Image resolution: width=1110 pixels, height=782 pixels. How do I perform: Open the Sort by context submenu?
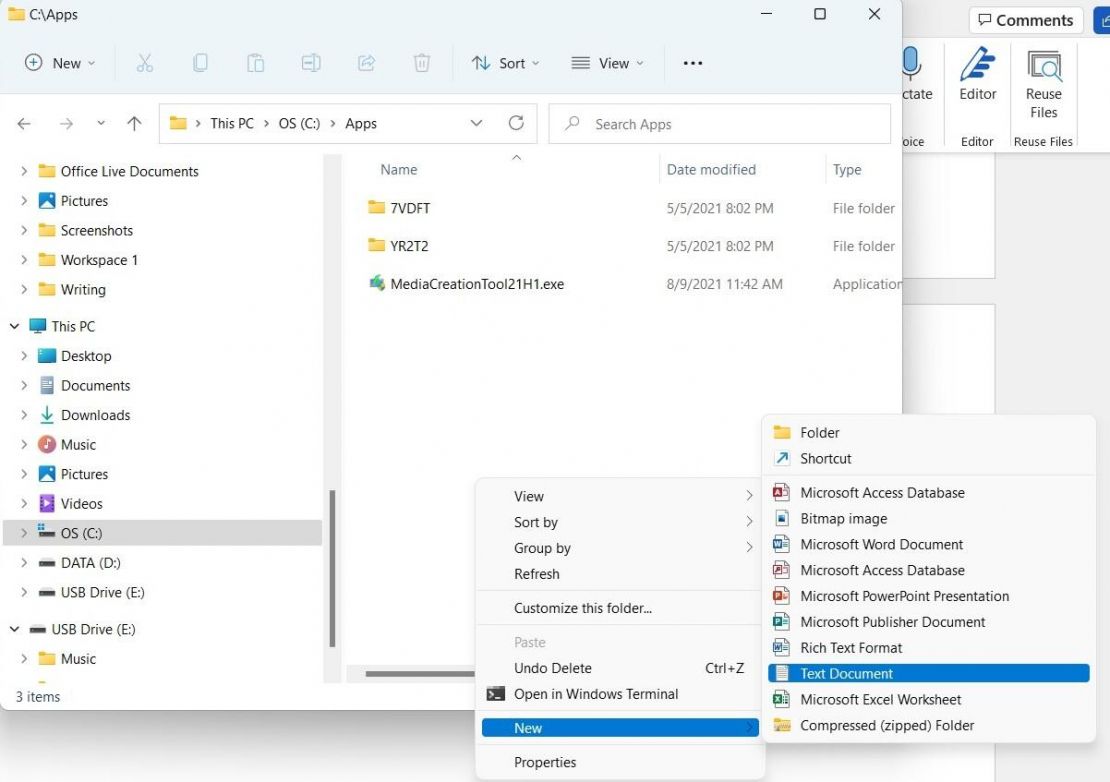[x=620, y=522]
